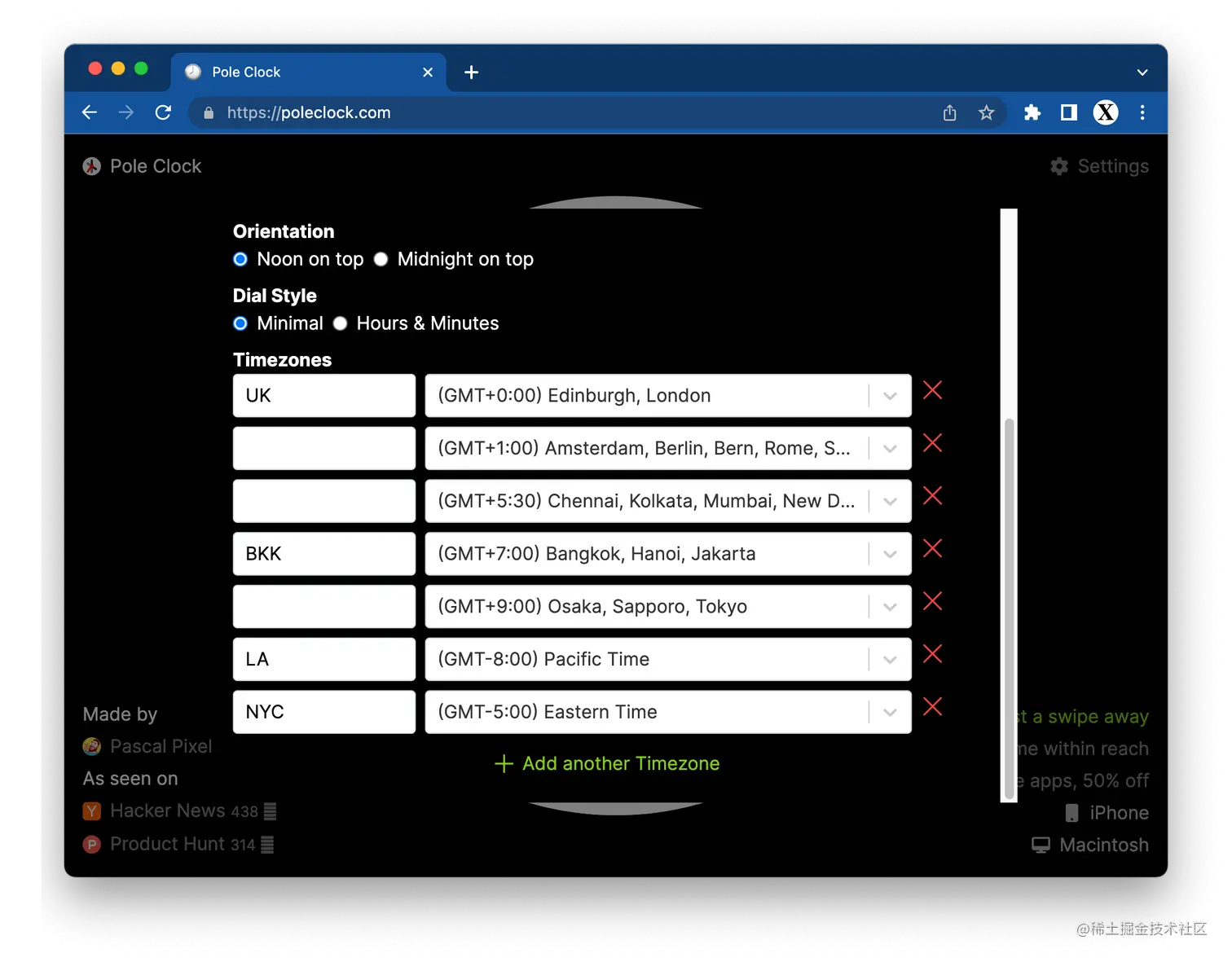Expand the Chennai, Kolkata timezone dropdown
This screenshot has width=1232, height=962.
click(x=890, y=501)
